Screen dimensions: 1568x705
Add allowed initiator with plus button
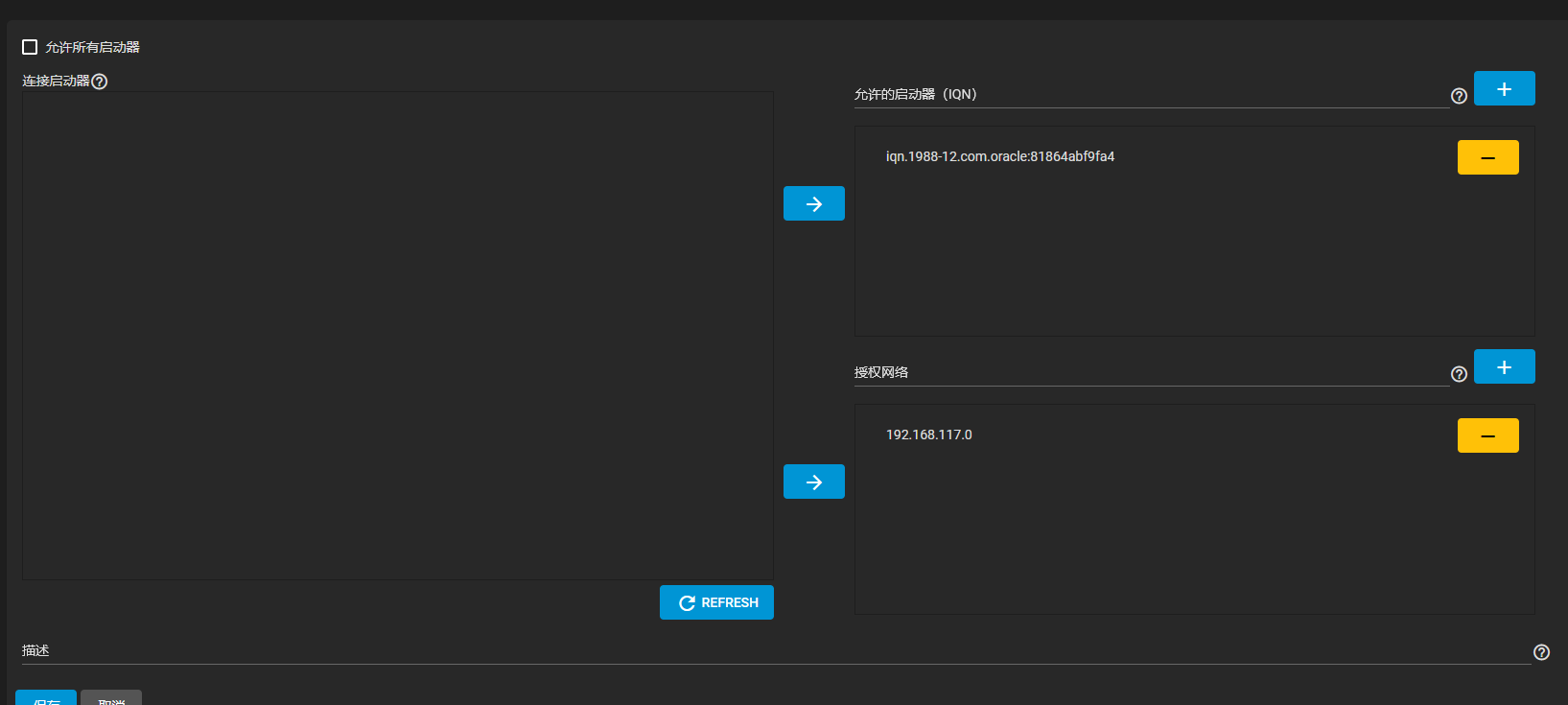point(1504,88)
